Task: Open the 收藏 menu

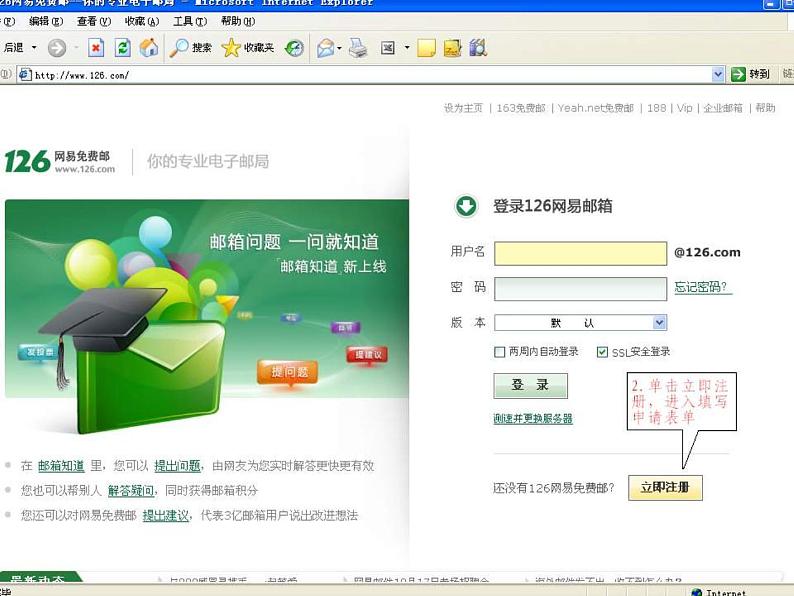Action: tap(142, 21)
